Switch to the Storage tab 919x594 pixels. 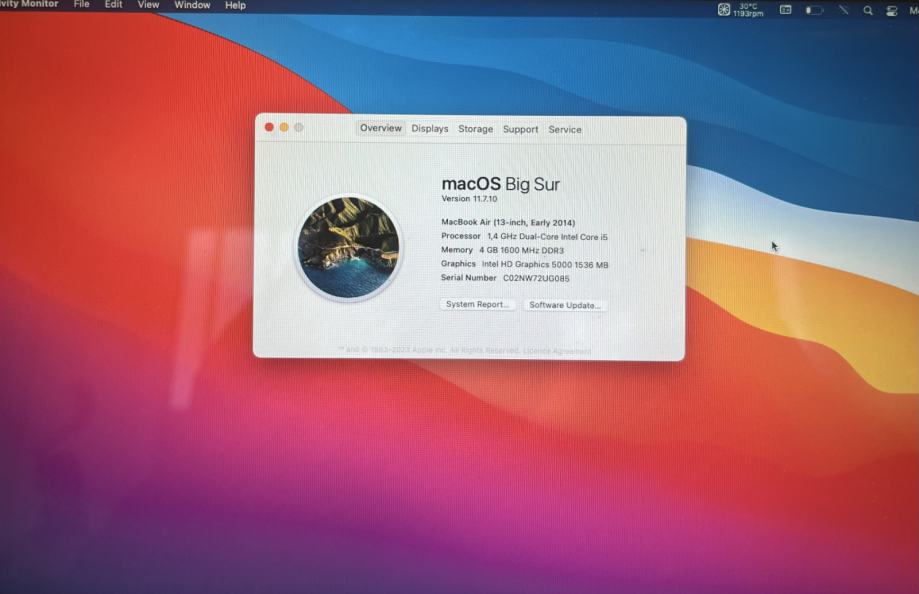click(475, 129)
